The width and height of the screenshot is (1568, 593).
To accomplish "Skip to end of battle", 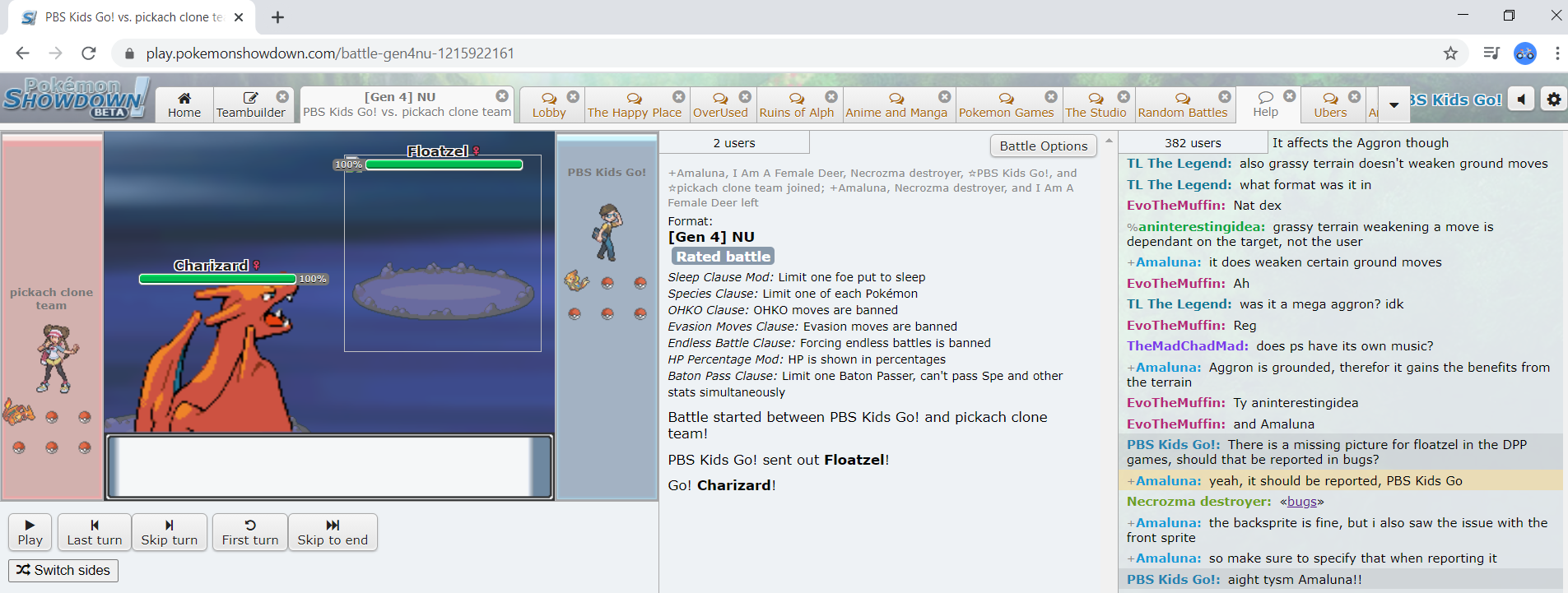I will point(333,532).
